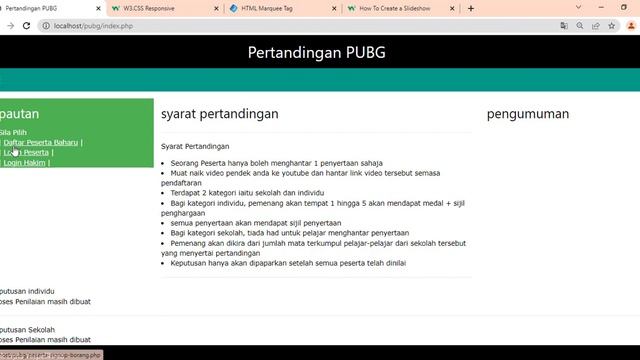
Task: Bookmark this page with the star icon
Action: click(x=611, y=26)
